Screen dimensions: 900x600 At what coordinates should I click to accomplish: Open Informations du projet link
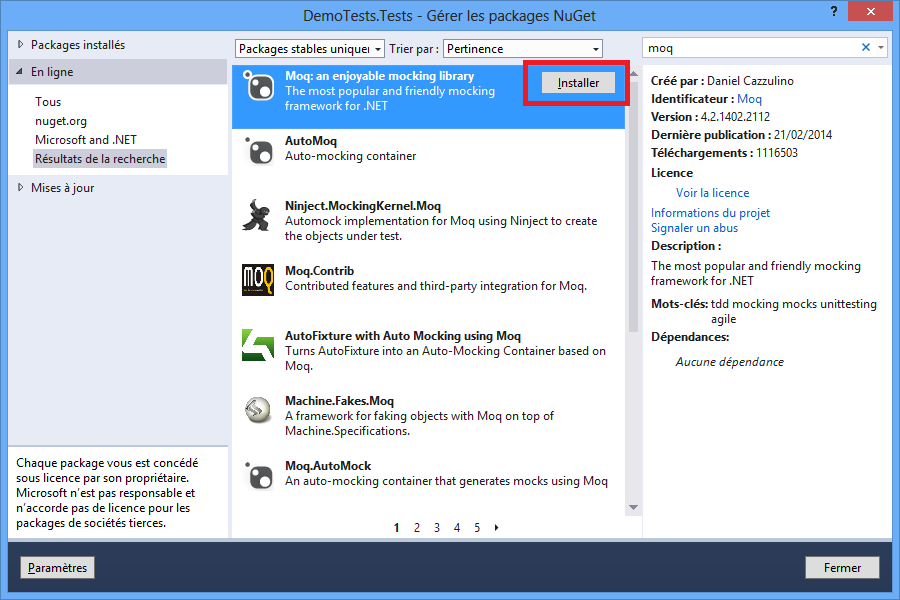pyautogui.click(x=710, y=212)
